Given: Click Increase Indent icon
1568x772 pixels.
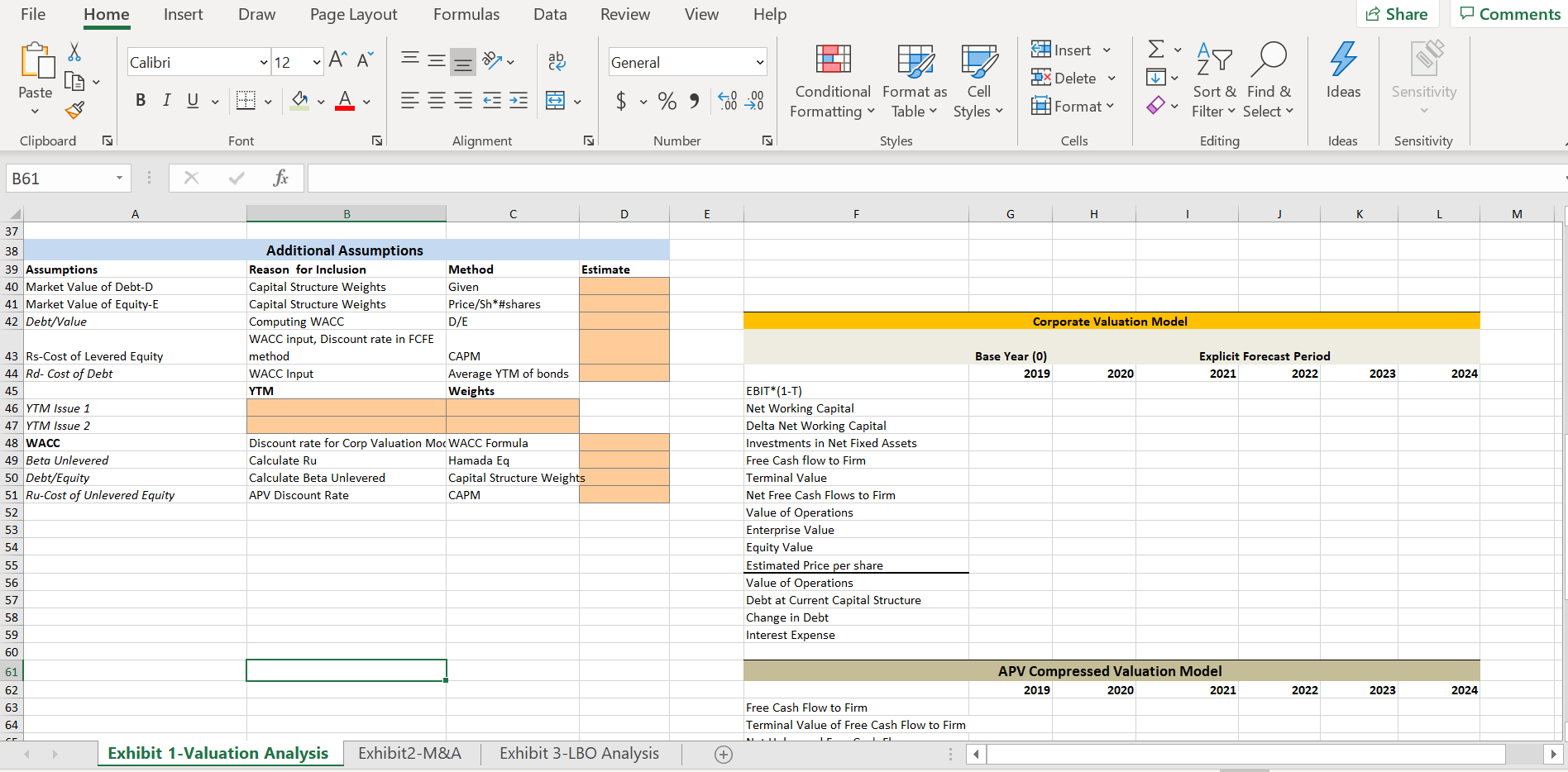Looking at the screenshot, I should pyautogui.click(x=519, y=101).
